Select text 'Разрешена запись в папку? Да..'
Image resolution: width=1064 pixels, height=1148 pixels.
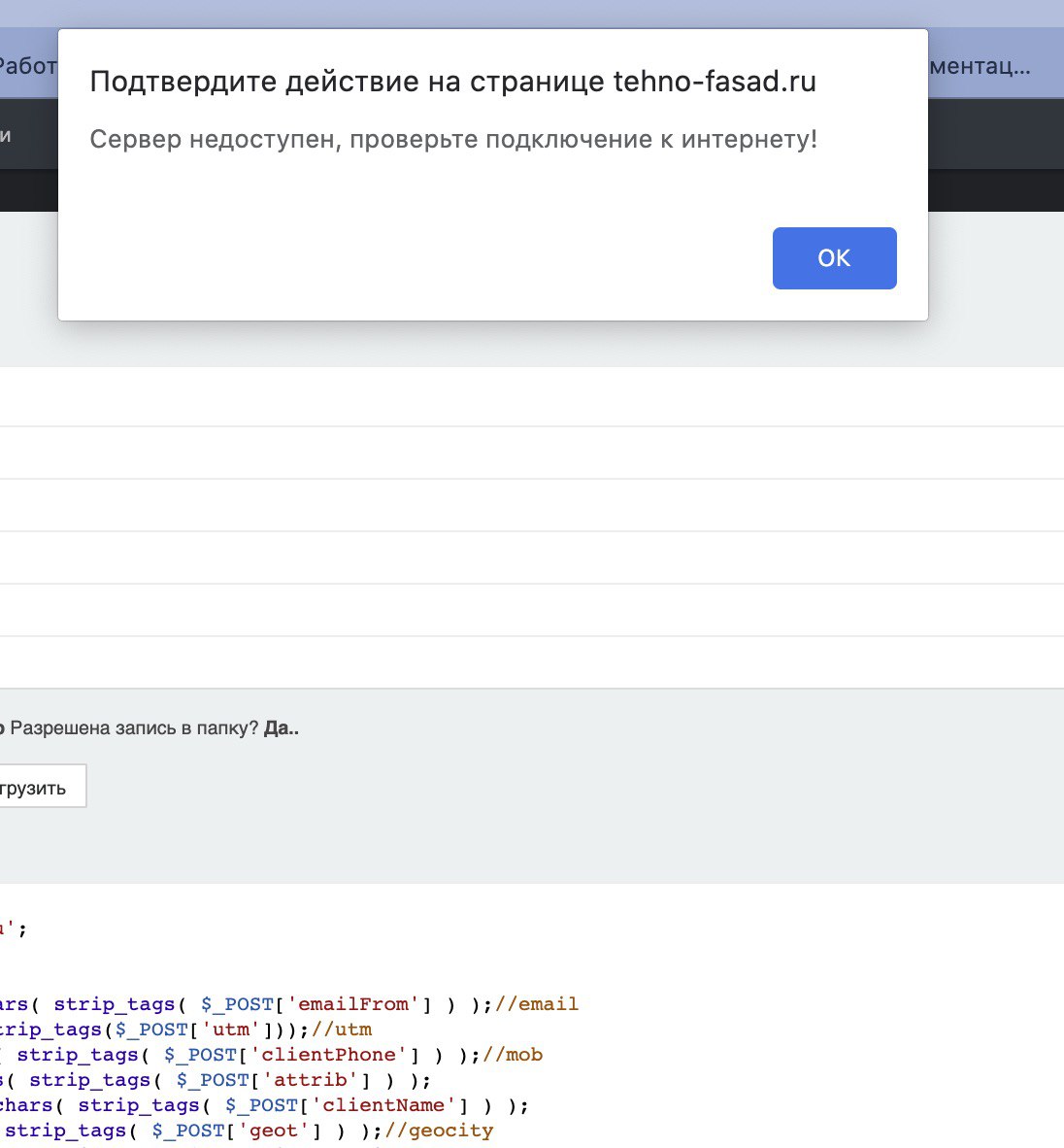153,728
